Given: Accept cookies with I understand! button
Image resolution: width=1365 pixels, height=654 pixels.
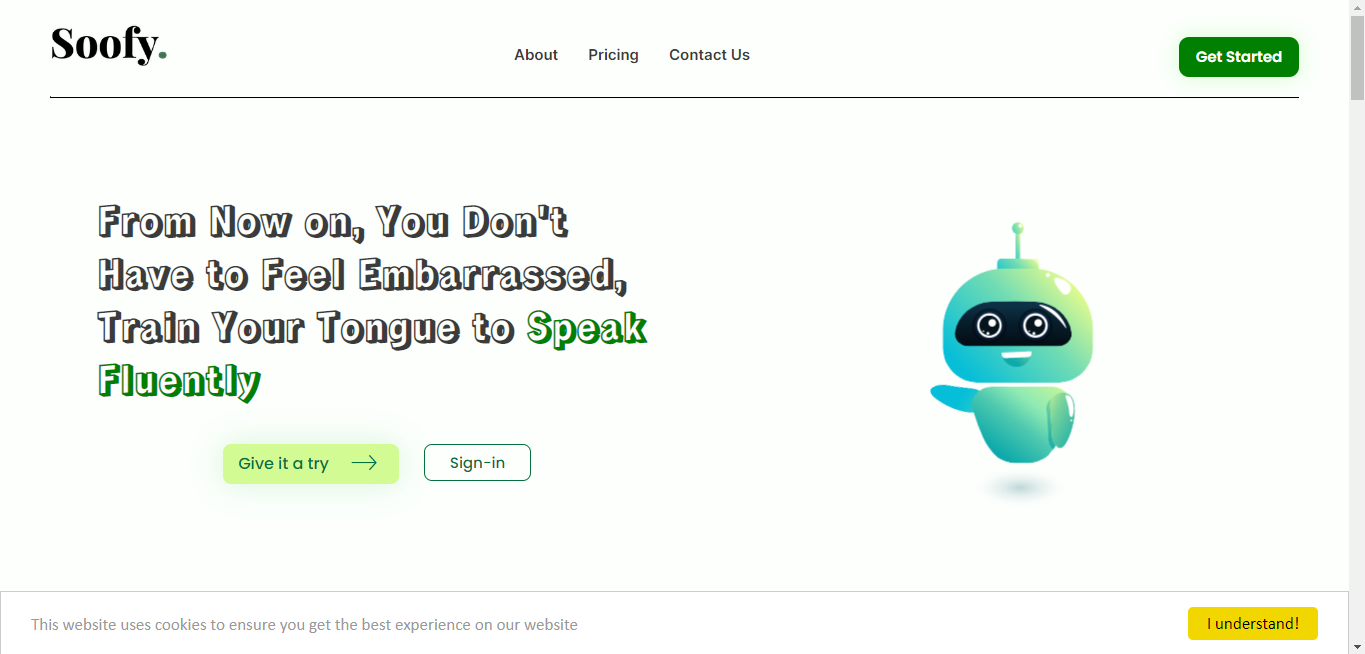Looking at the screenshot, I should tap(1252, 624).
